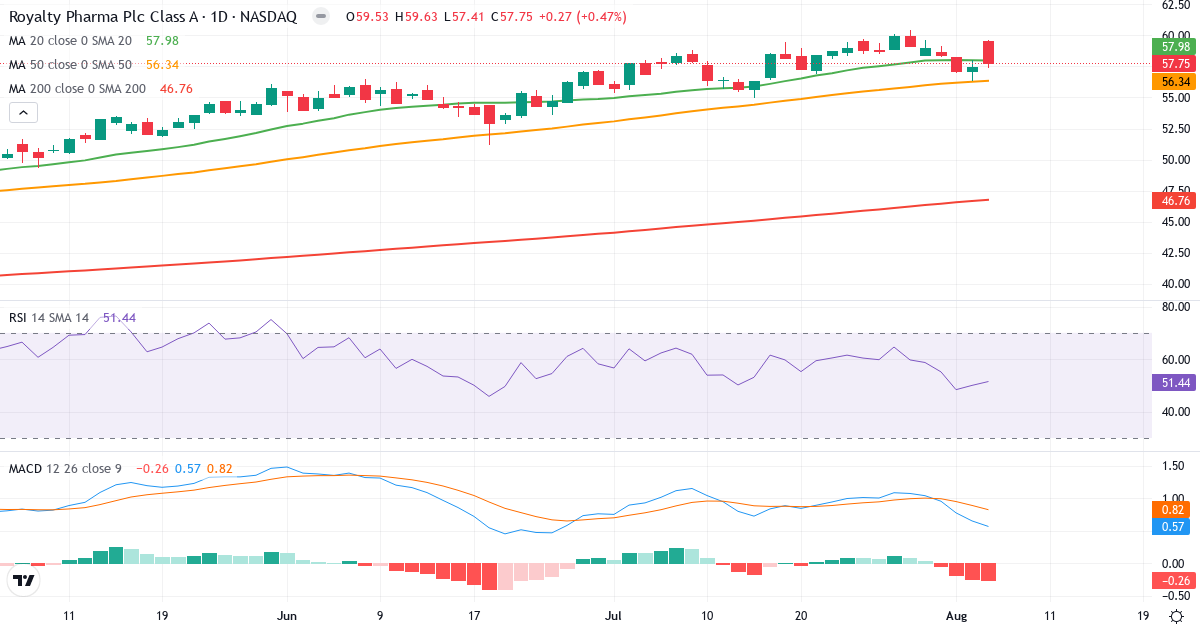Collapse the indicator legend chevron
Image resolution: width=1200 pixels, height=630 pixels.
pos(24,111)
